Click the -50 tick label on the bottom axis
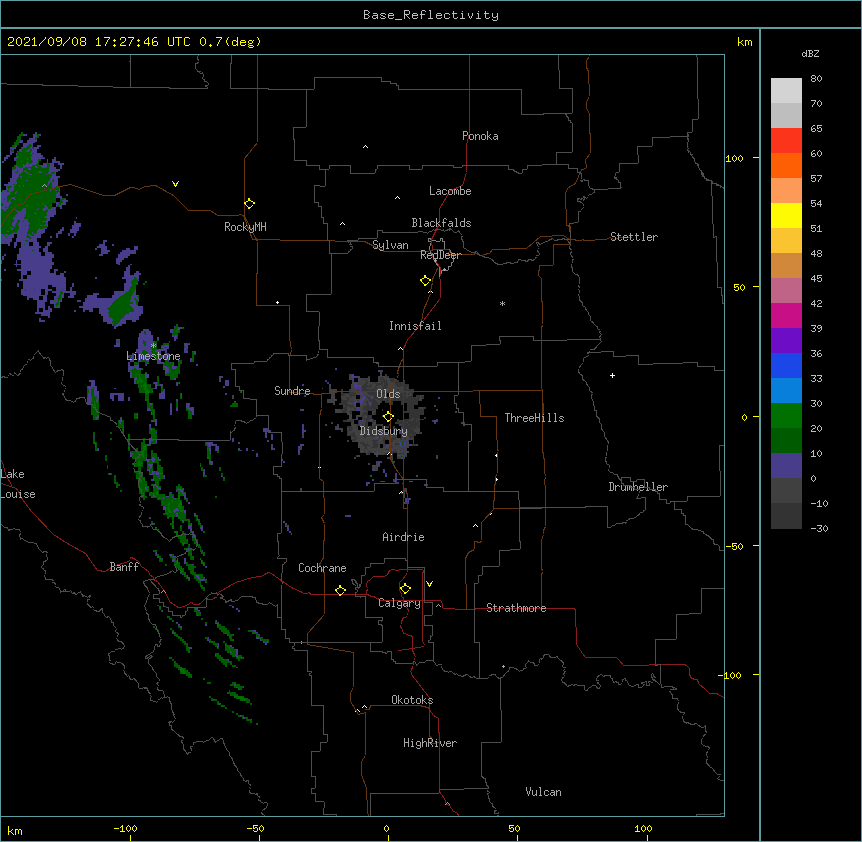This screenshot has width=862, height=842. (255, 828)
